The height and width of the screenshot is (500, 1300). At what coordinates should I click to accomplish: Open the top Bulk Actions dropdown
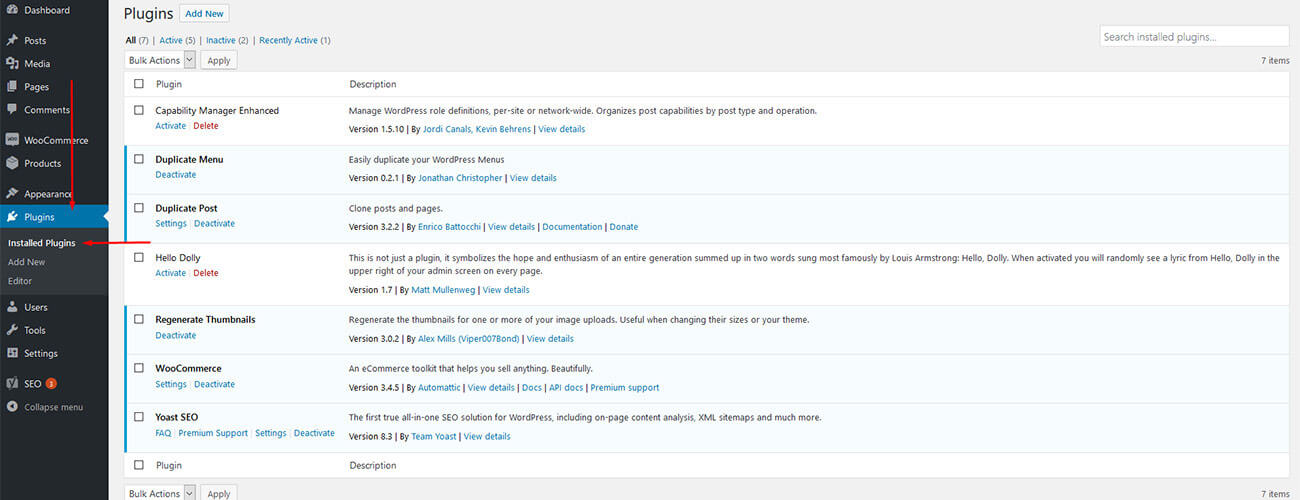pos(160,60)
